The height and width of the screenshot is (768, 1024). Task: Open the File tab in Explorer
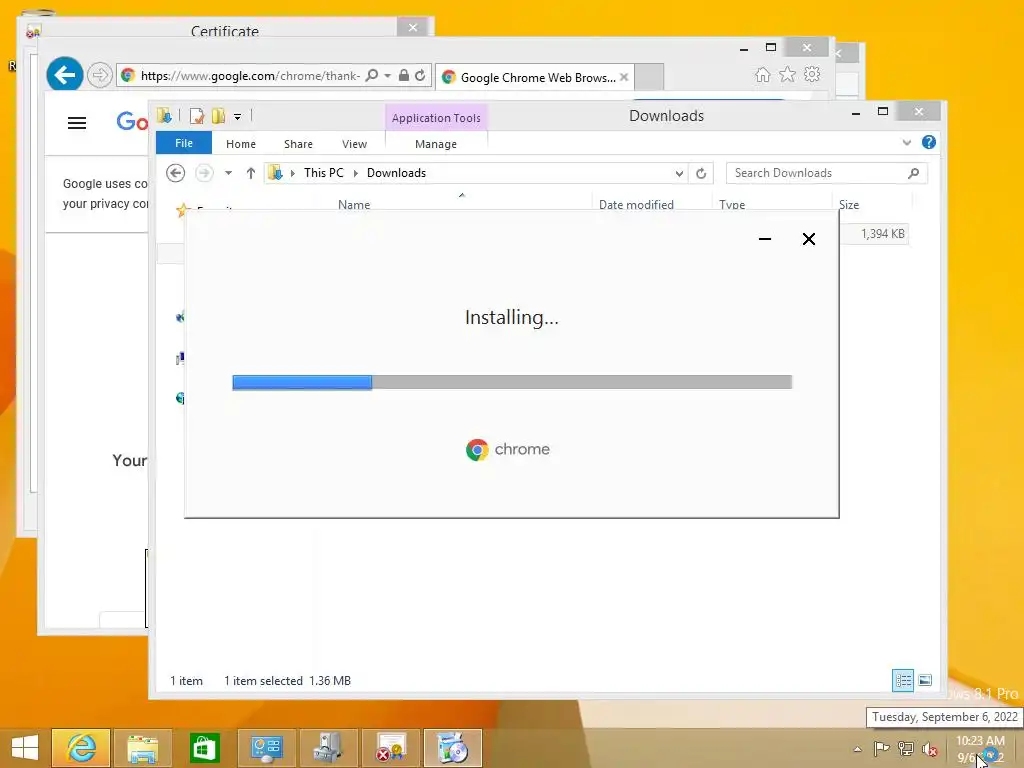coord(184,143)
